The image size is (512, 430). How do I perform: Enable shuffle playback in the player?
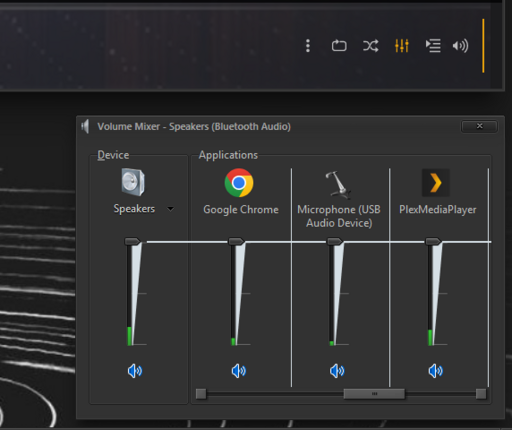pos(370,46)
